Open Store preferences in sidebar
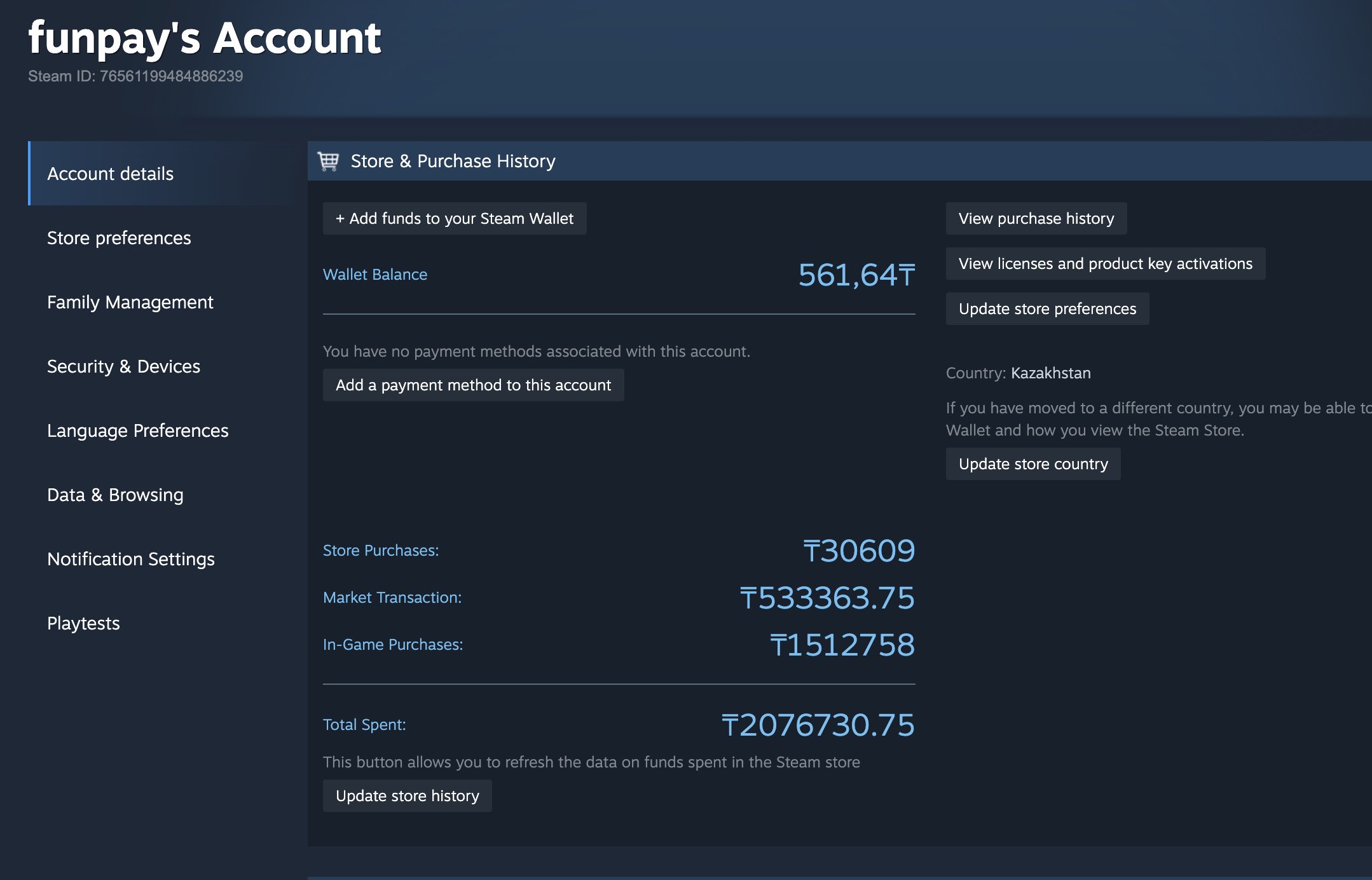The image size is (1372, 880). click(x=119, y=238)
